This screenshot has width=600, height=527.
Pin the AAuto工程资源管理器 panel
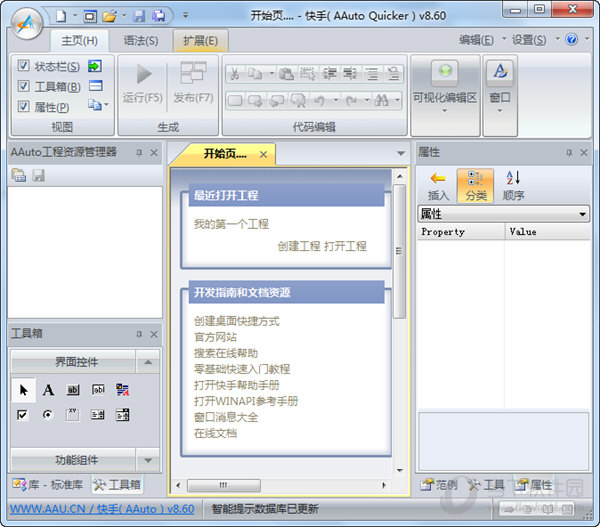(139, 153)
